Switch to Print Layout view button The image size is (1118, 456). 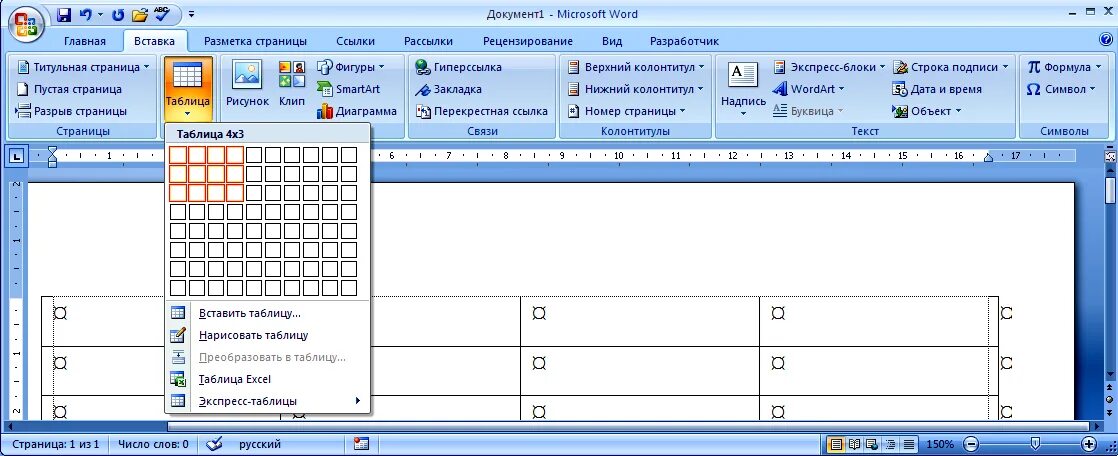(836, 445)
